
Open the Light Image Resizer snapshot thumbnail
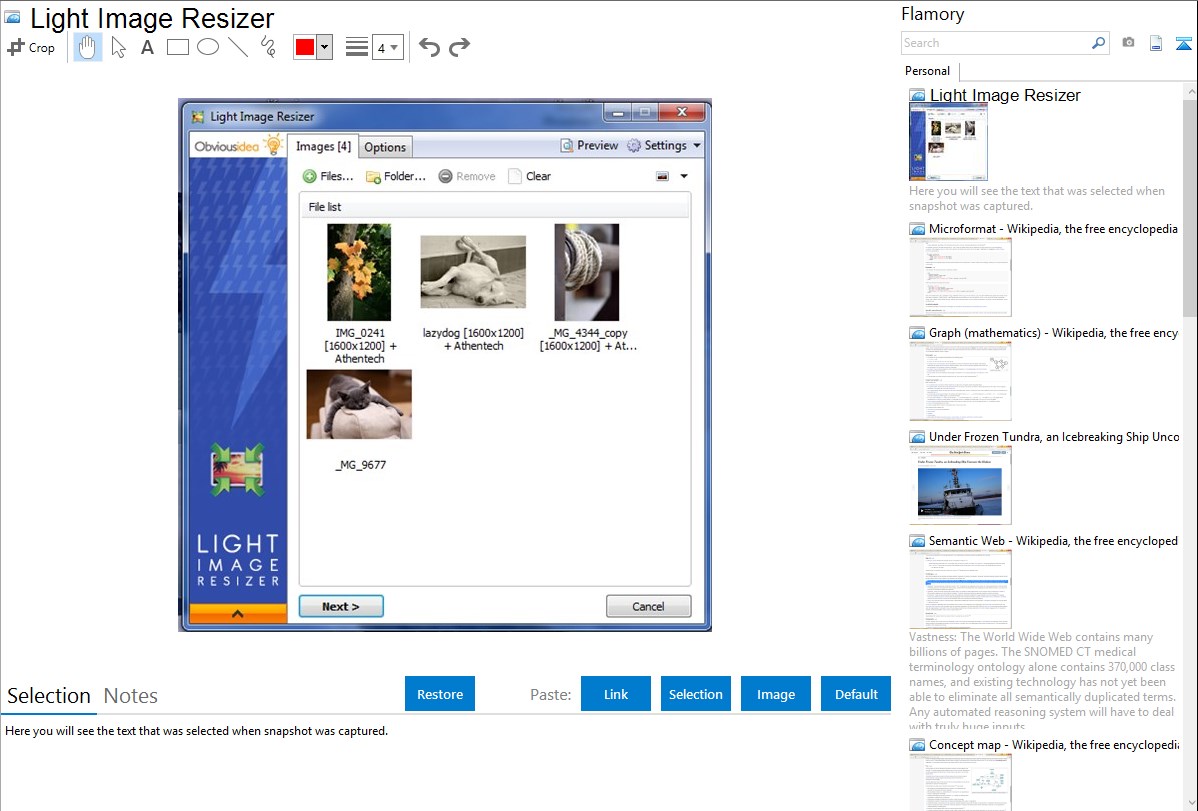(948, 142)
